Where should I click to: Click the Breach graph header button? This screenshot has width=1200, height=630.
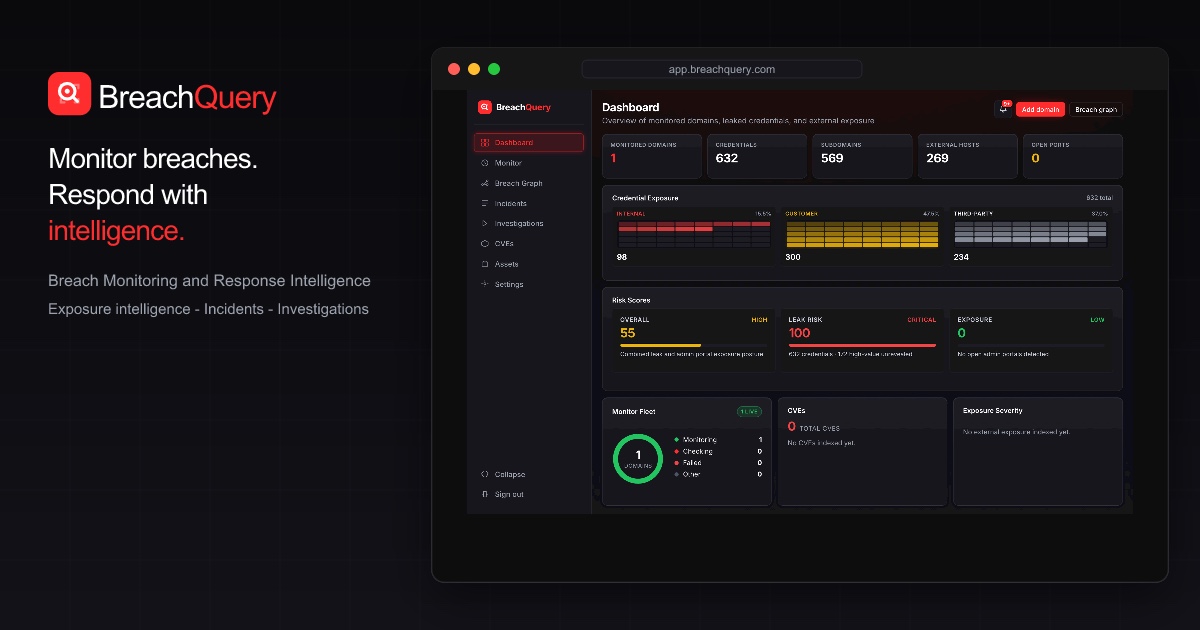1096,109
